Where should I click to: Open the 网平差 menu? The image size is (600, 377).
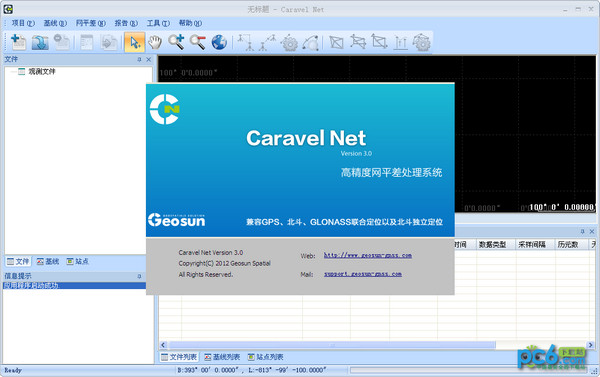(x=90, y=23)
